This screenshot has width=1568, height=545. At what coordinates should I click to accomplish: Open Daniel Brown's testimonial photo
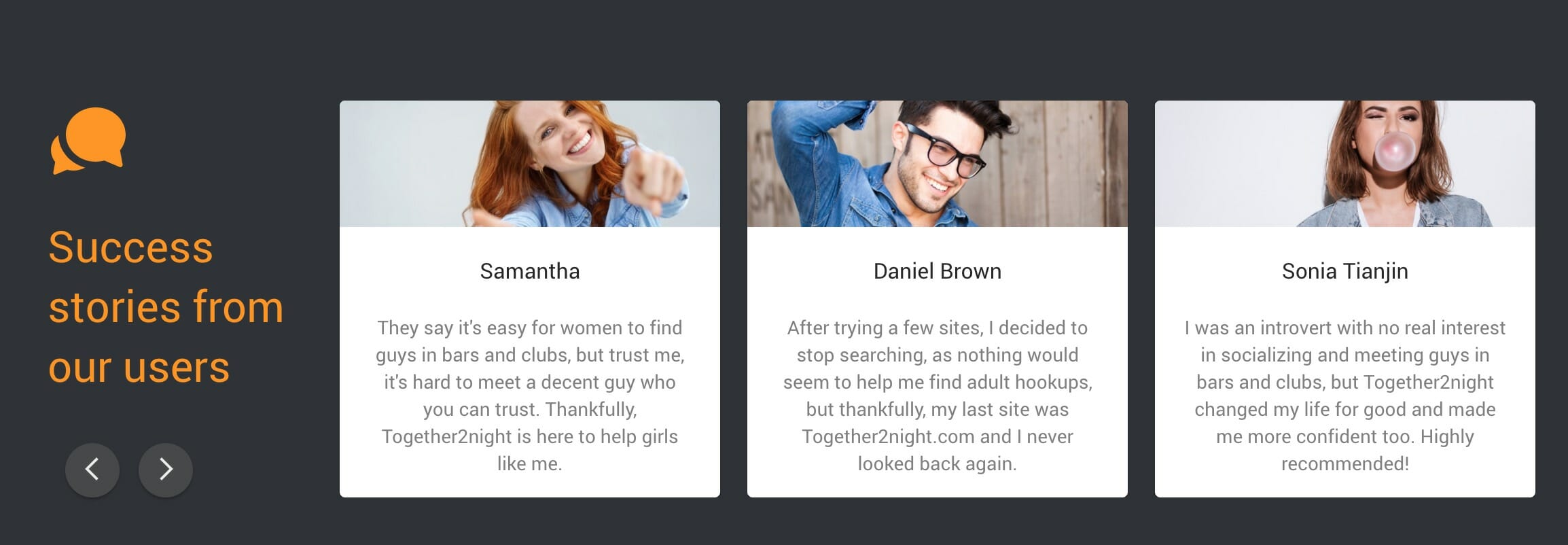tap(938, 164)
